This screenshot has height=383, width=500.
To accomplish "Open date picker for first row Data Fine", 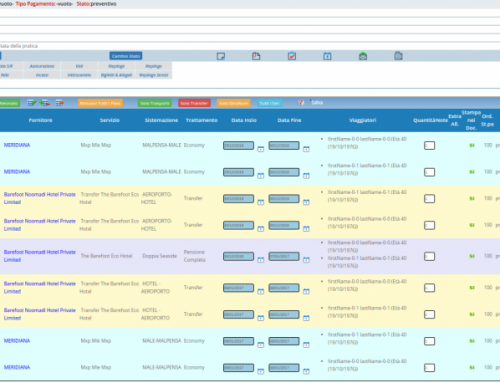I will [x=306, y=149].
